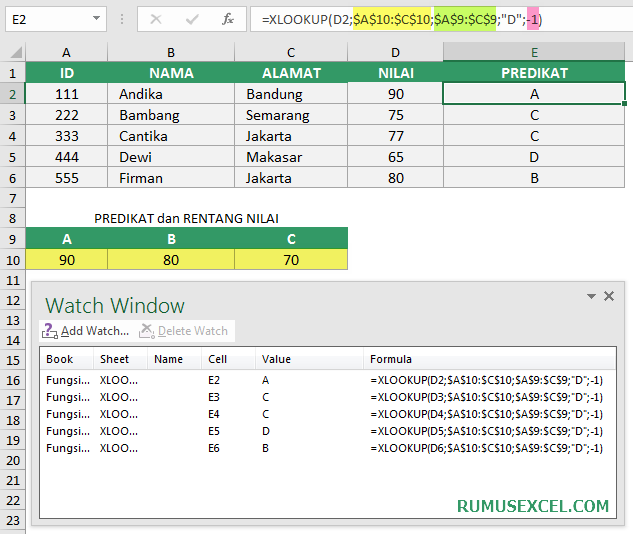Select cell containing Bandung

[x=291, y=94]
